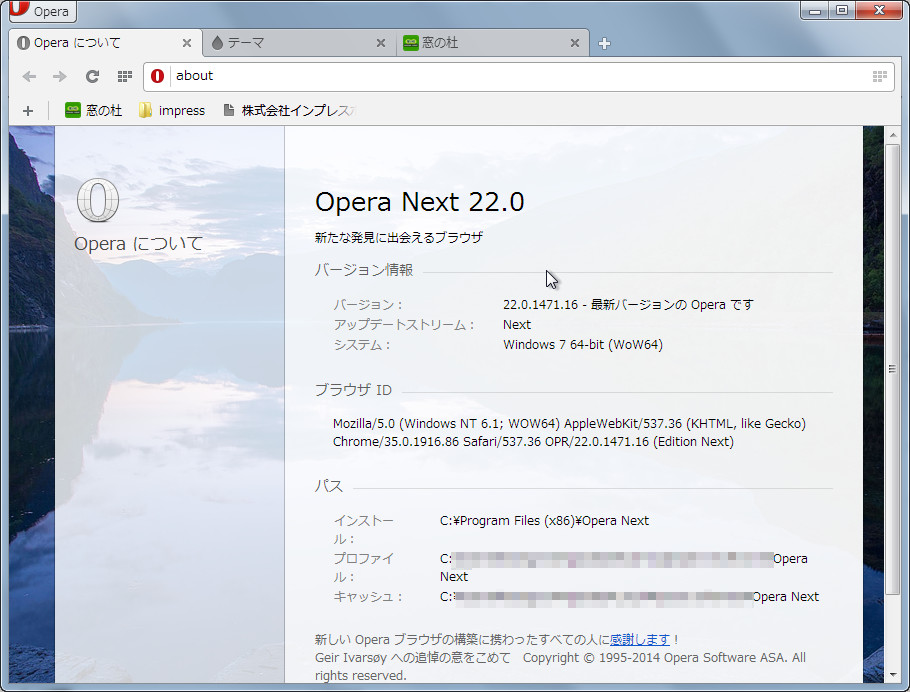Open Speed Dial via the grid icon
This screenshot has width=910, height=692.
124,76
